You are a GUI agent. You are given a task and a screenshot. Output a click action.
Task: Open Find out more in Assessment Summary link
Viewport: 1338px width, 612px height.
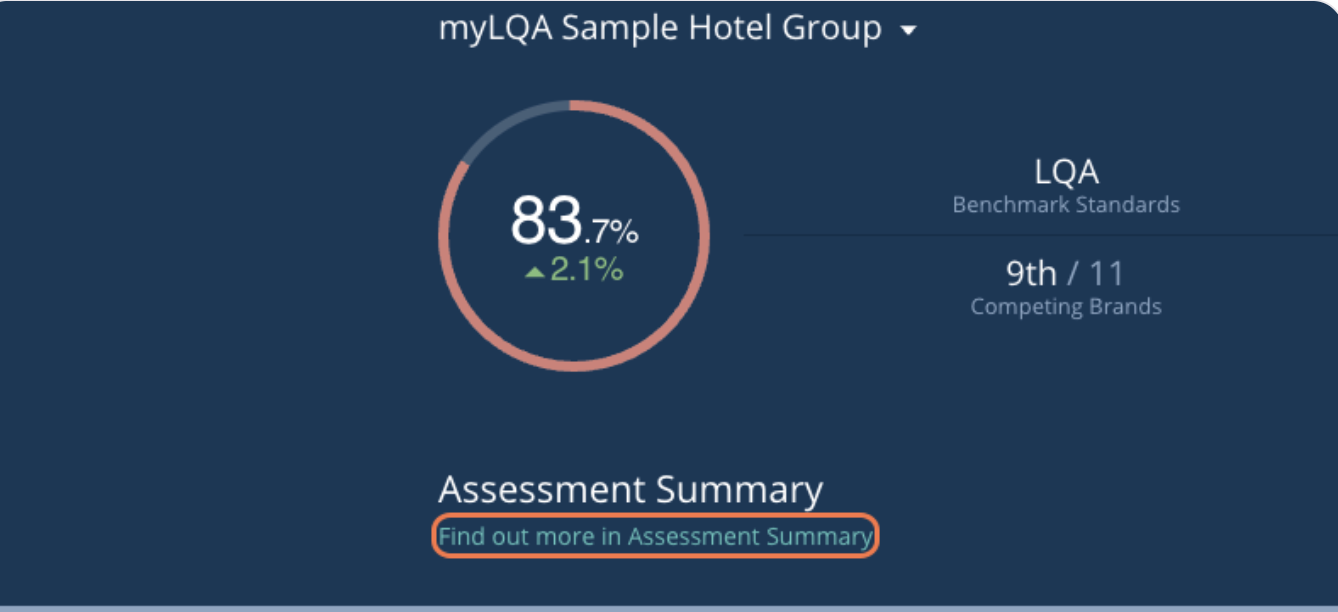[x=655, y=536]
